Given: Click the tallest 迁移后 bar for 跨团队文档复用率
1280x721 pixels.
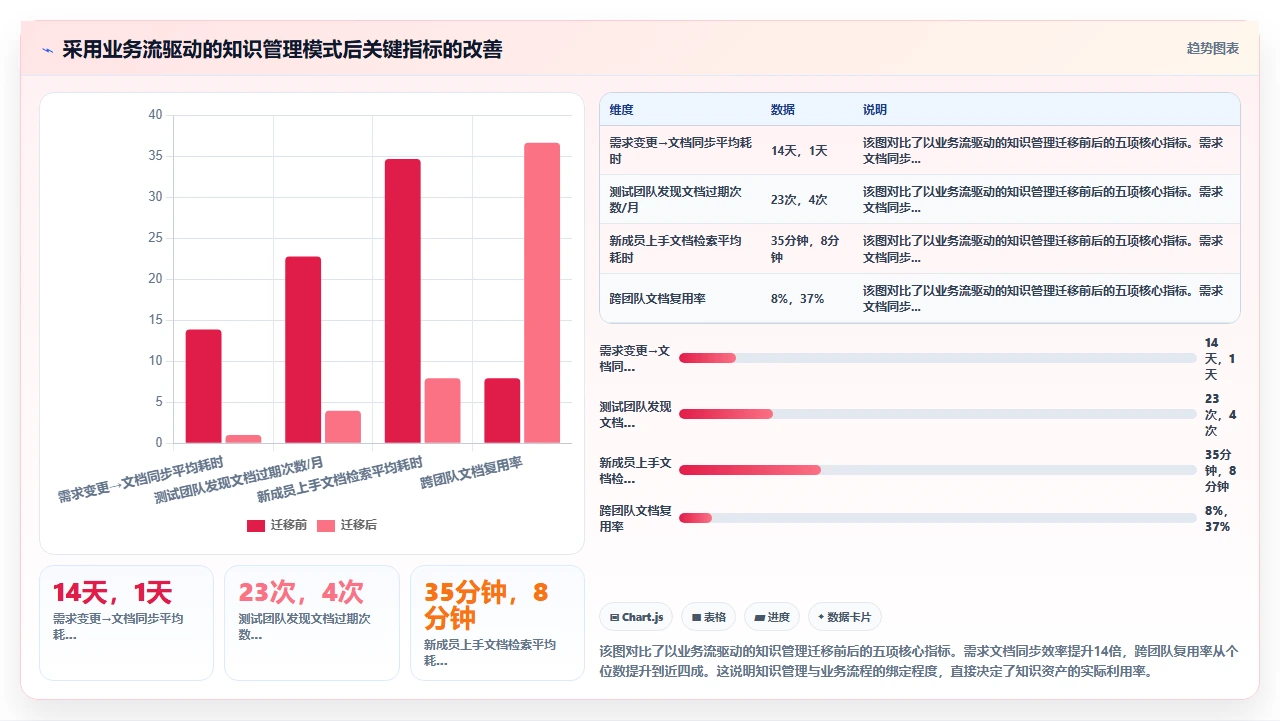Looking at the screenshot, I should [x=542, y=293].
